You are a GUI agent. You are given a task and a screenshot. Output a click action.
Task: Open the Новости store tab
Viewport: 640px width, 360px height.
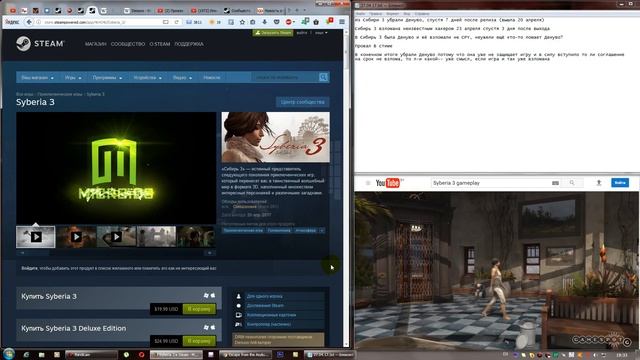click(212, 78)
